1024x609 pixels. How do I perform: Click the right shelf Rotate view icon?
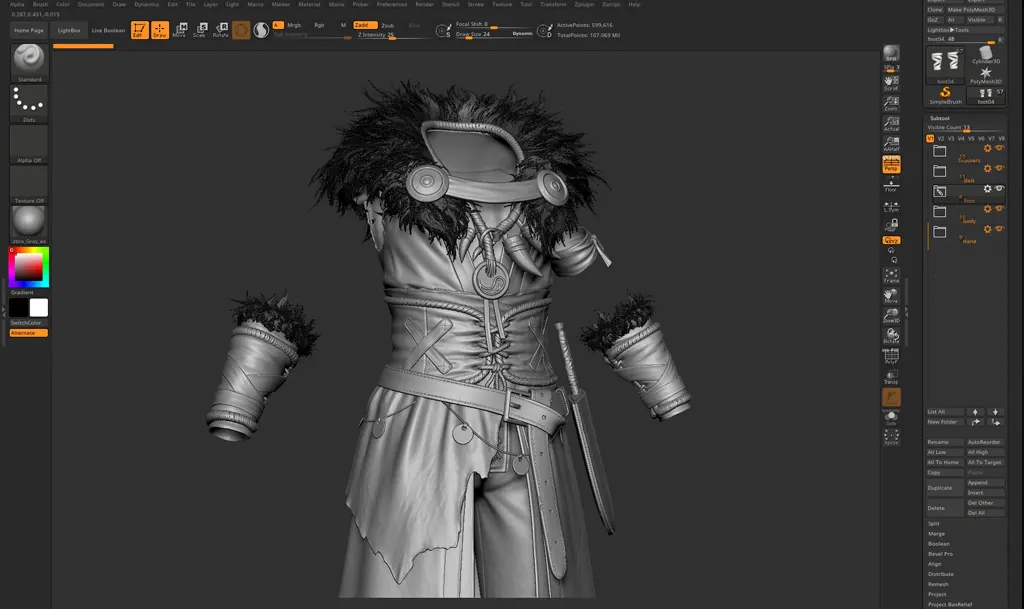891,336
